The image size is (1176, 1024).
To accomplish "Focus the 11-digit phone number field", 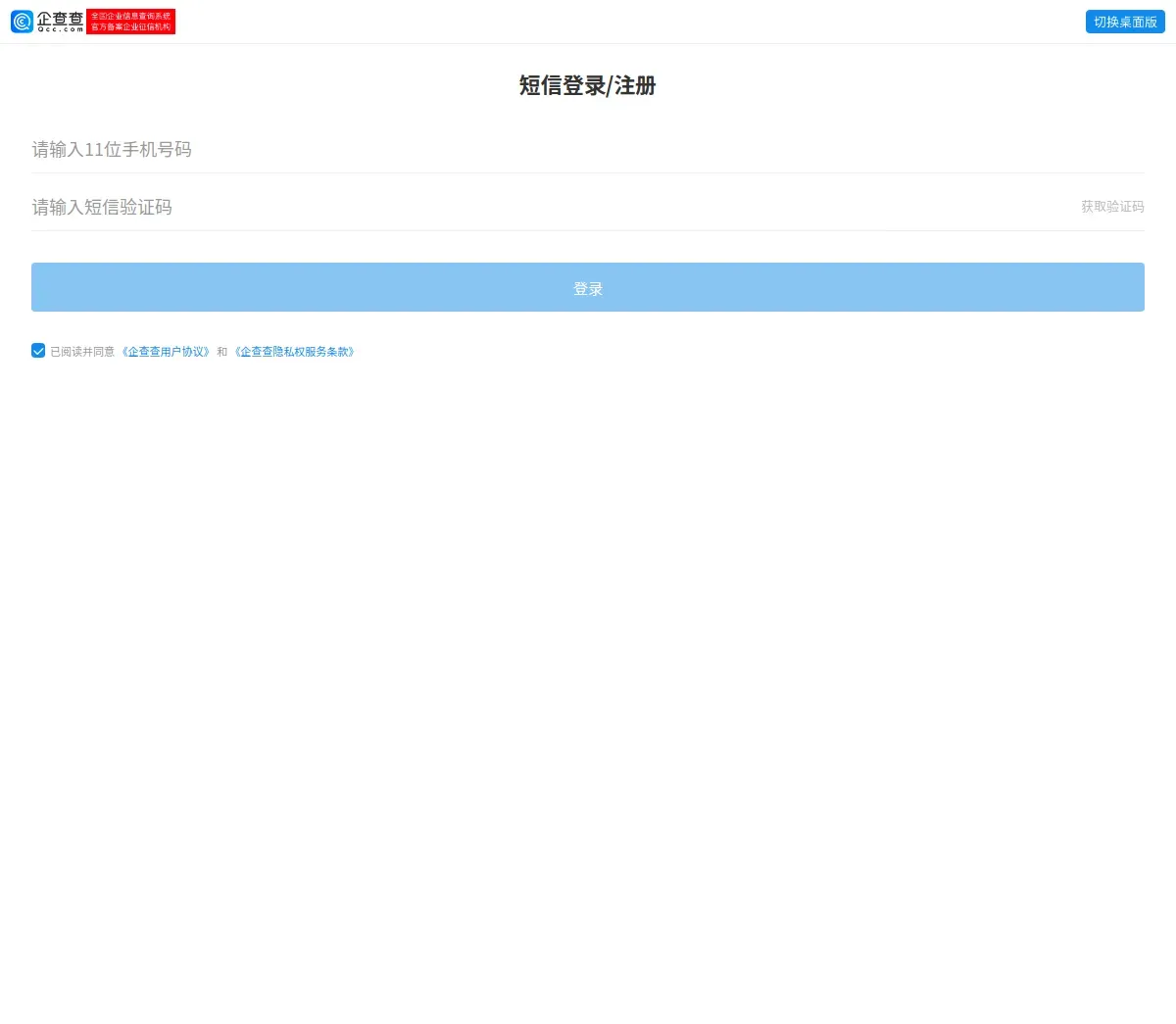I will [x=588, y=149].
